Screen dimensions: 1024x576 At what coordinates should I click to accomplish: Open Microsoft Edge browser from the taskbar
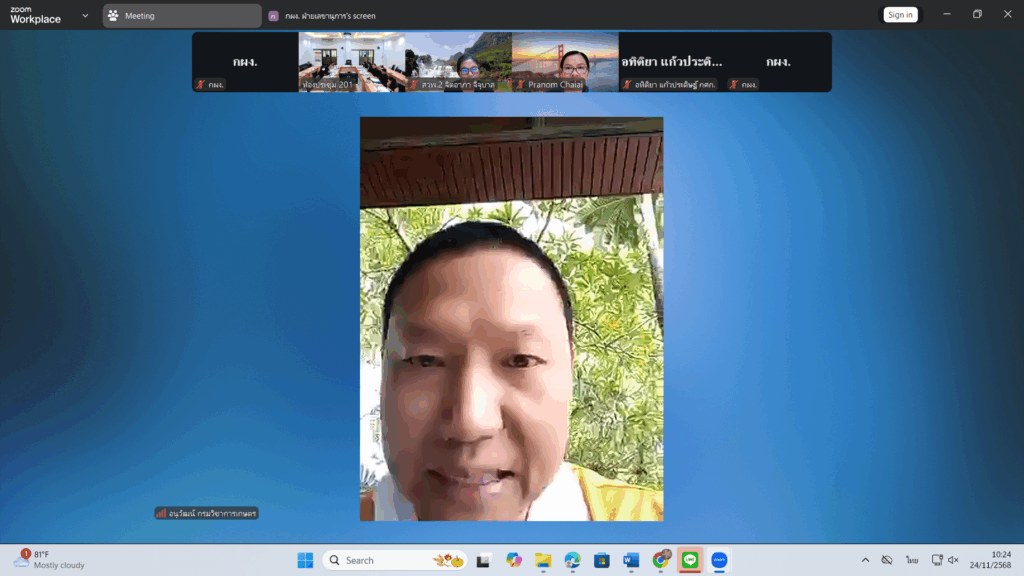point(572,560)
